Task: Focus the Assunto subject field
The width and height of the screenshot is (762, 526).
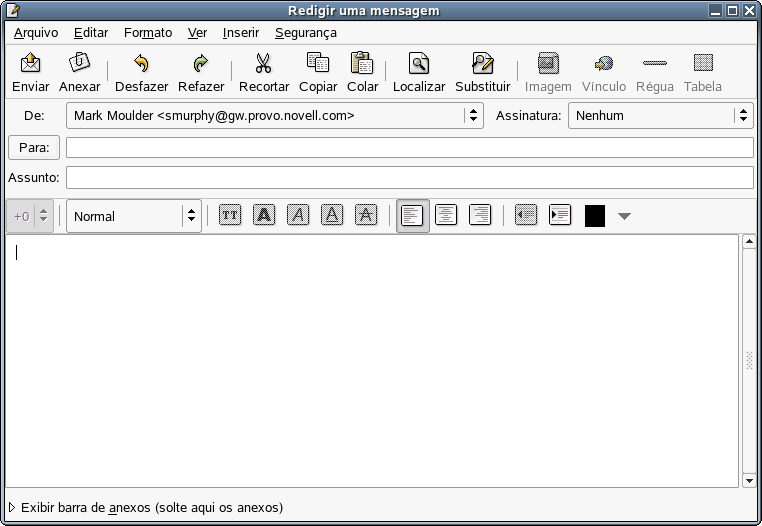Action: 410,177
